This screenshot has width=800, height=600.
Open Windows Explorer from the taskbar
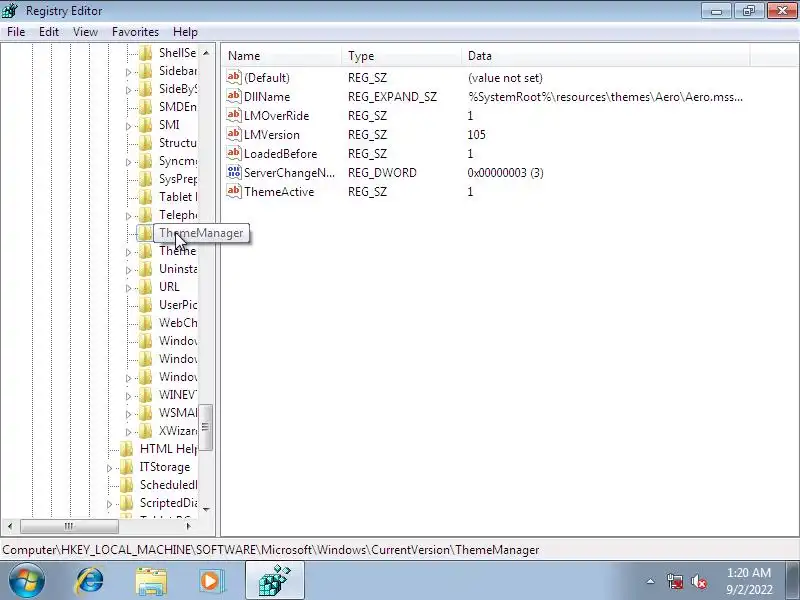(151, 581)
